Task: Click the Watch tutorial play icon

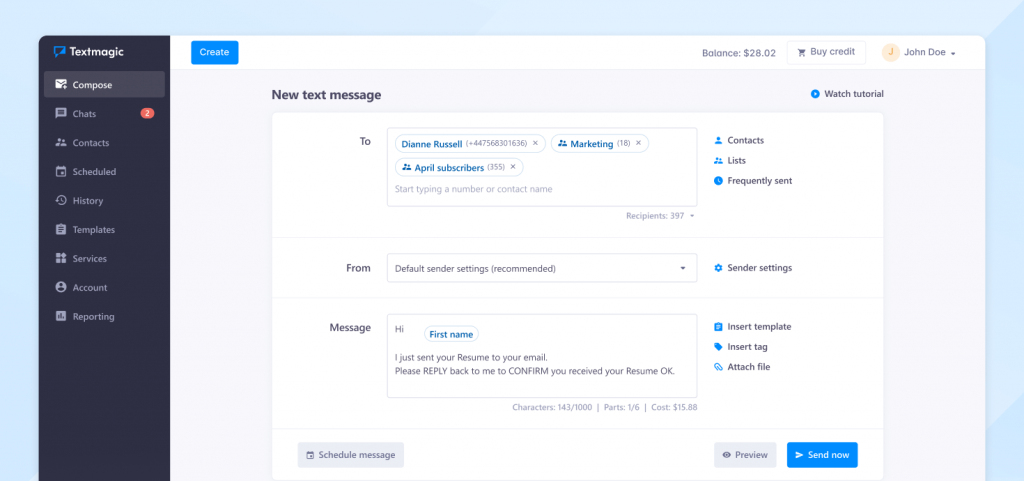Action: coord(815,94)
